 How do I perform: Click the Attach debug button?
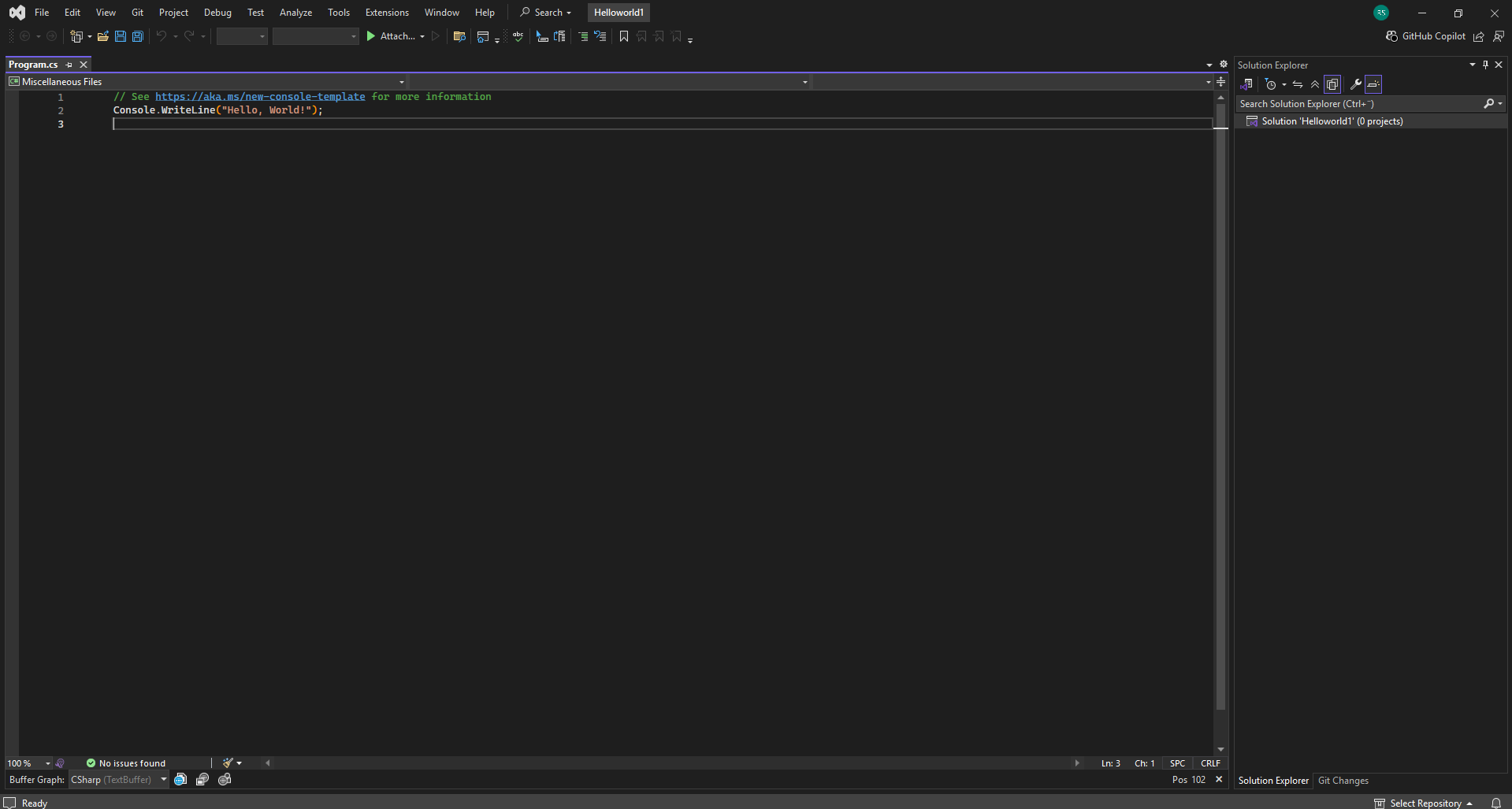(390, 36)
